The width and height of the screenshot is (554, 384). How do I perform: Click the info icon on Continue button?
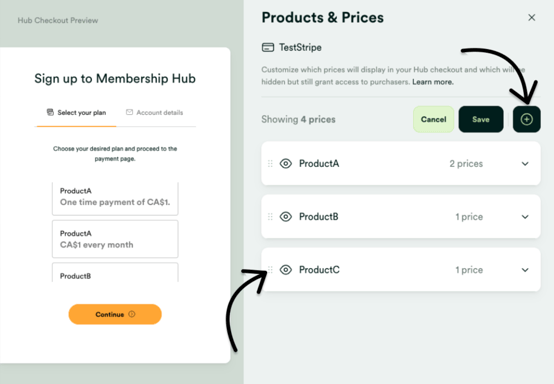click(x=132, y=314)
